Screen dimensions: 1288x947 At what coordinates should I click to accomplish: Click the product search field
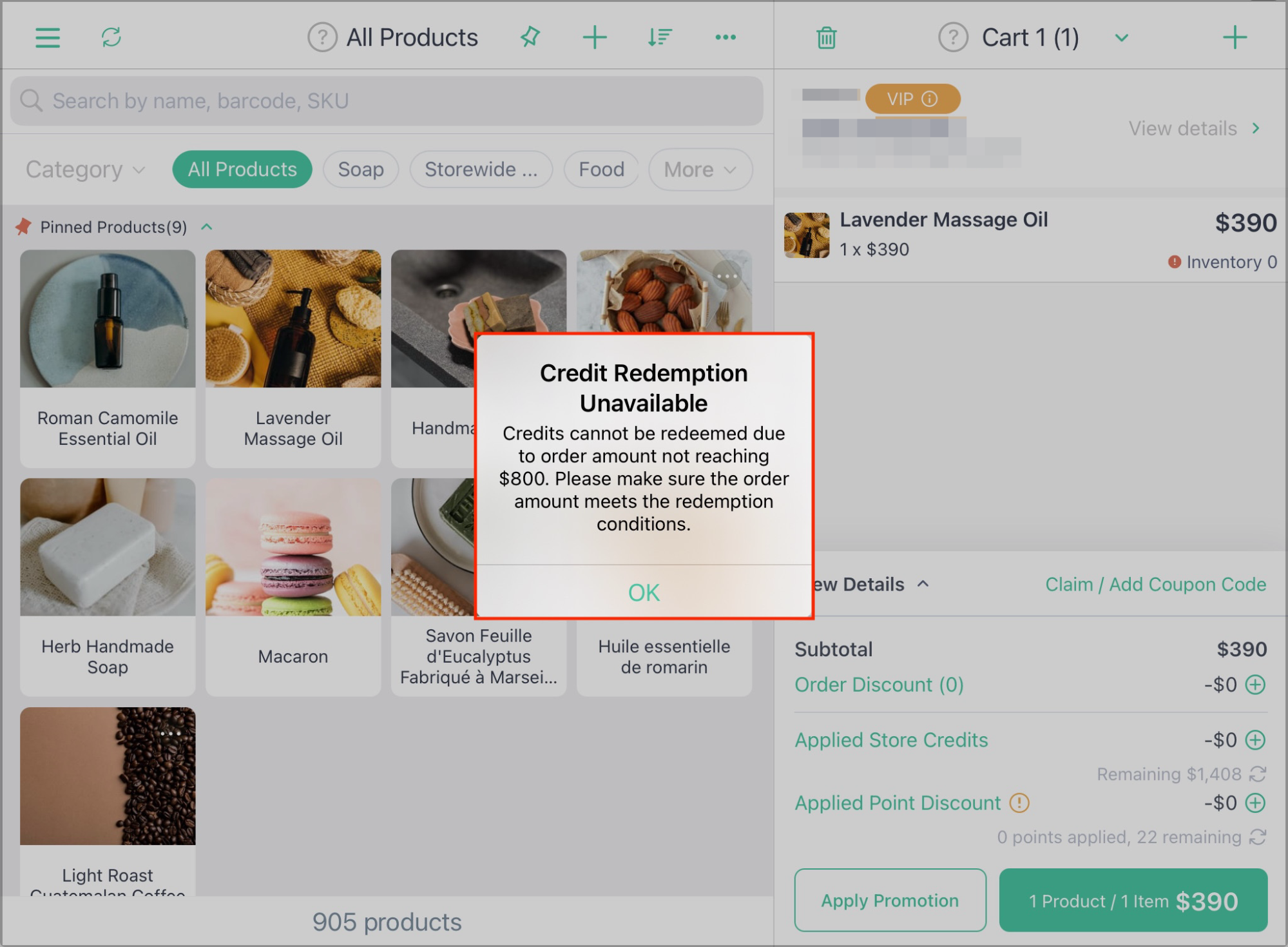[387, 101]
